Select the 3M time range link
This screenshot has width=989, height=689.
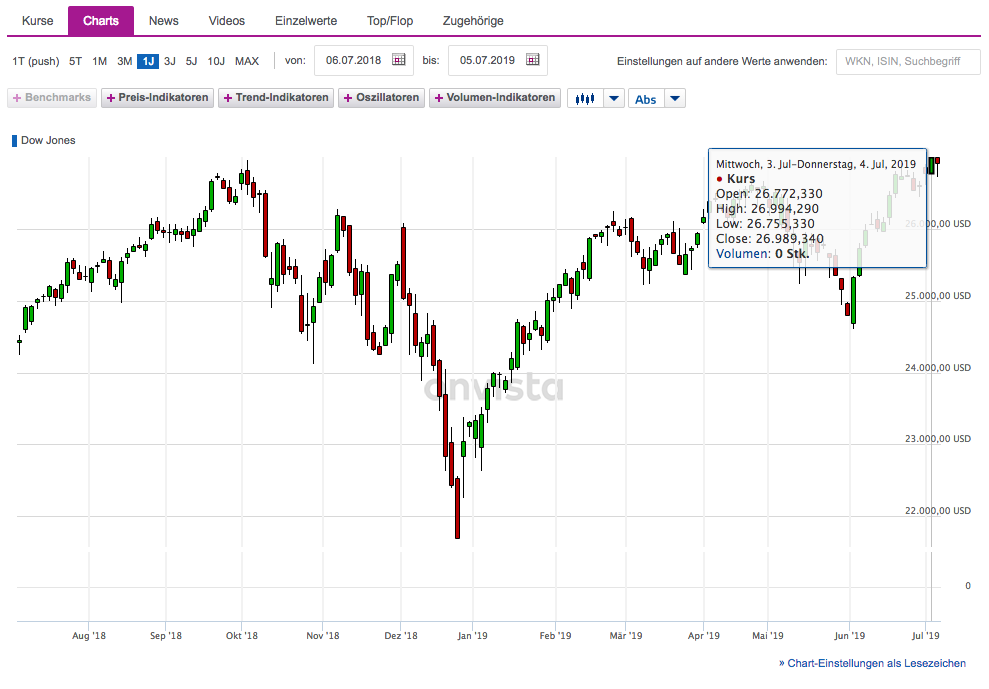[124, 61]
